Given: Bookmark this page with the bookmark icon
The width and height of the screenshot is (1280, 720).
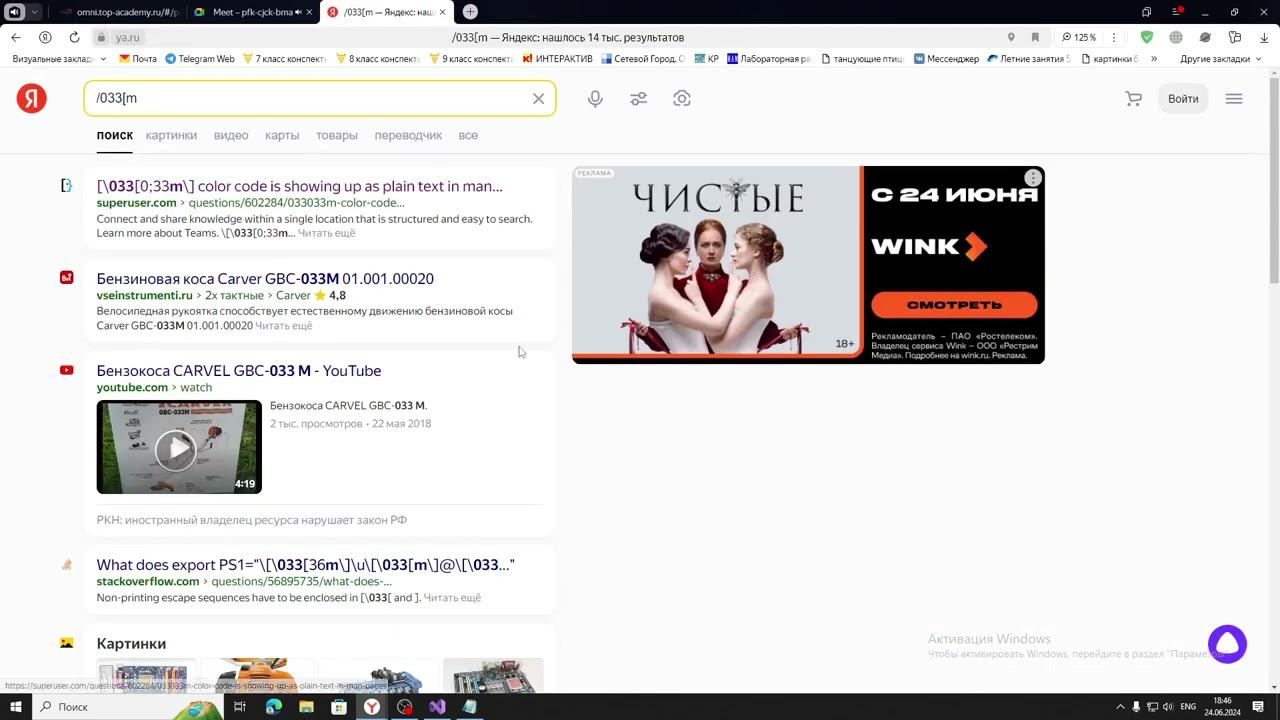Looking at the screenshot, I should [1035, 37].
